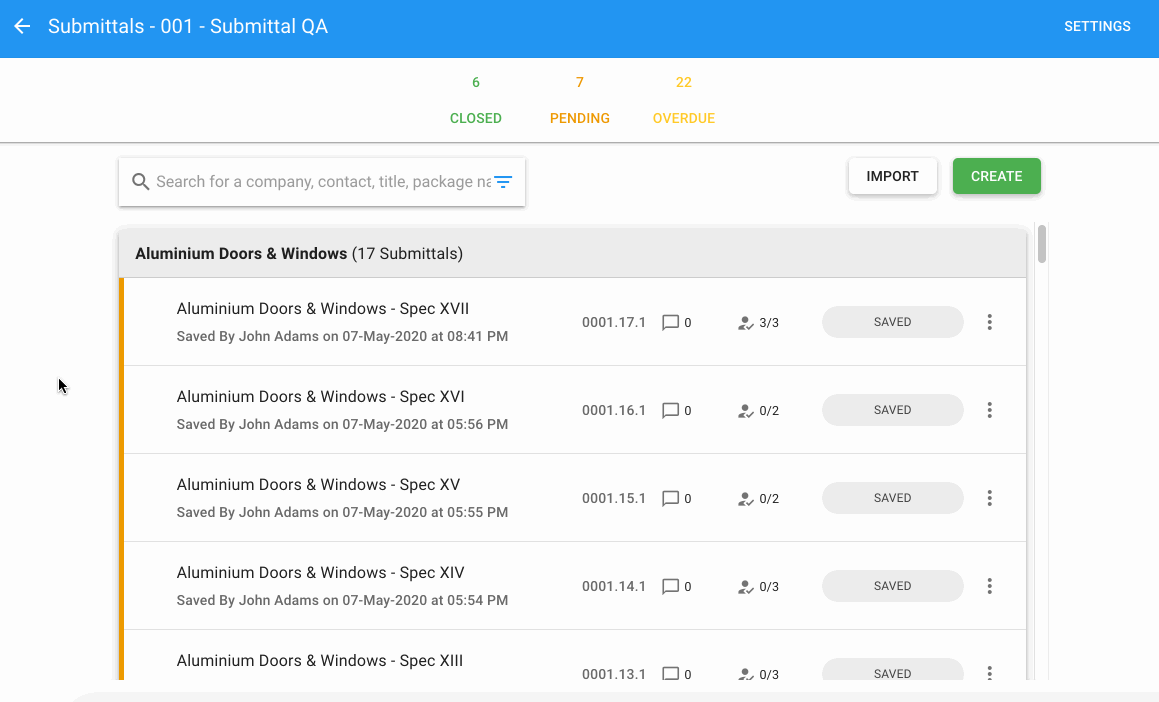Open comments icon for Spec XIV

pyautogui.click(x=670, y=586)
